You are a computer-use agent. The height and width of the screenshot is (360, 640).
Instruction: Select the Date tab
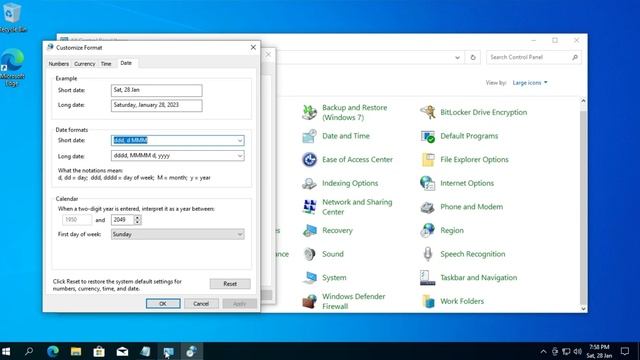click(126, 63)
